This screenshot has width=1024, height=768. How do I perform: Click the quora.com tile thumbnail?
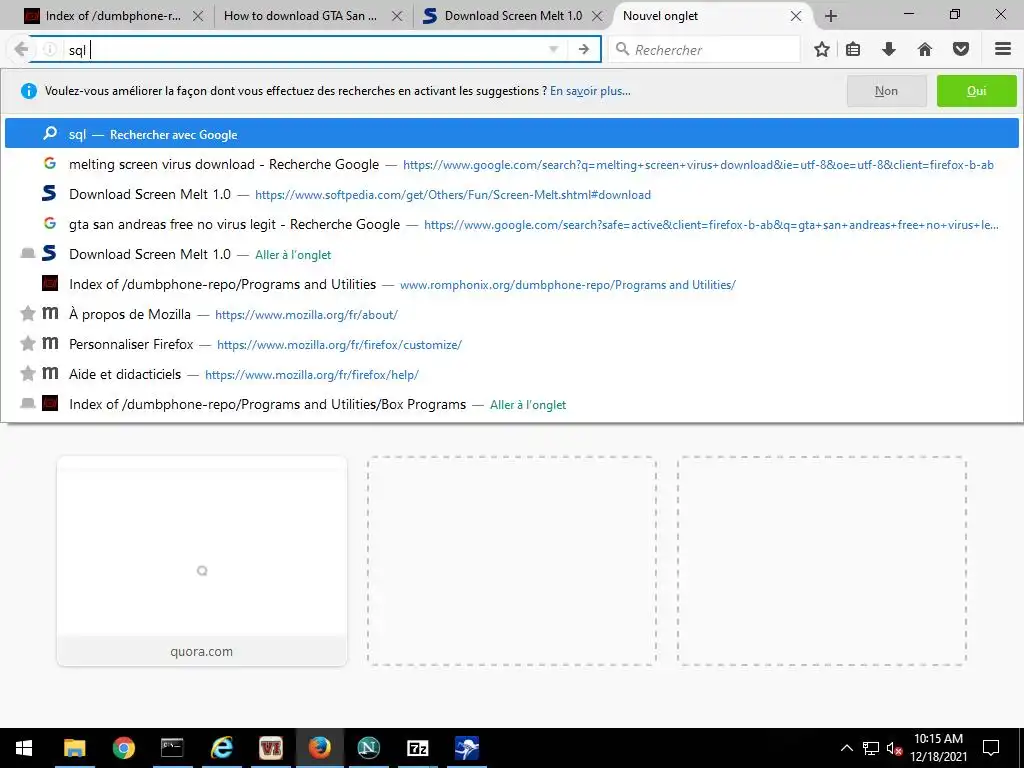tap(202, 561)
